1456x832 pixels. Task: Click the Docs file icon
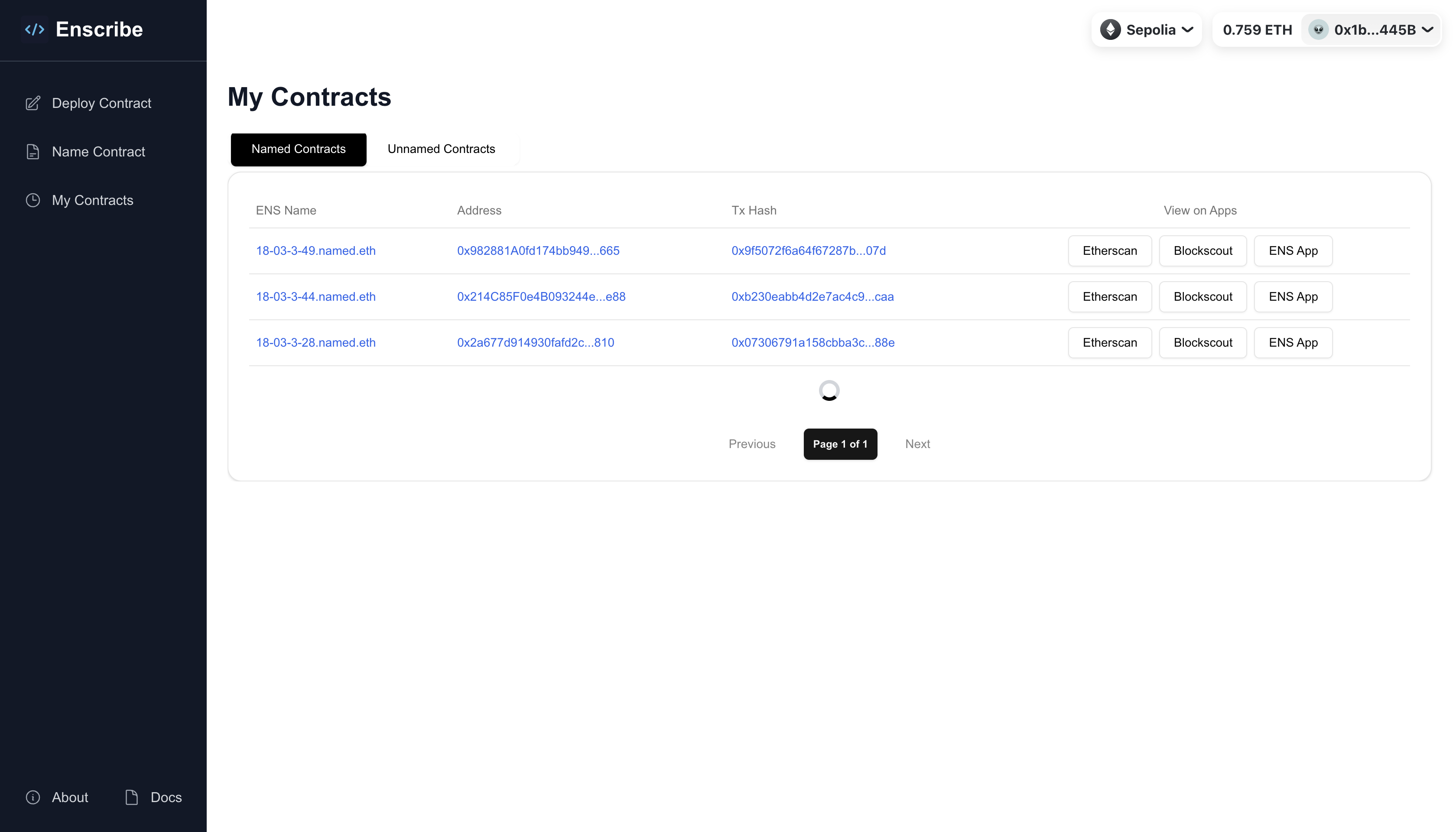point(131,797)
